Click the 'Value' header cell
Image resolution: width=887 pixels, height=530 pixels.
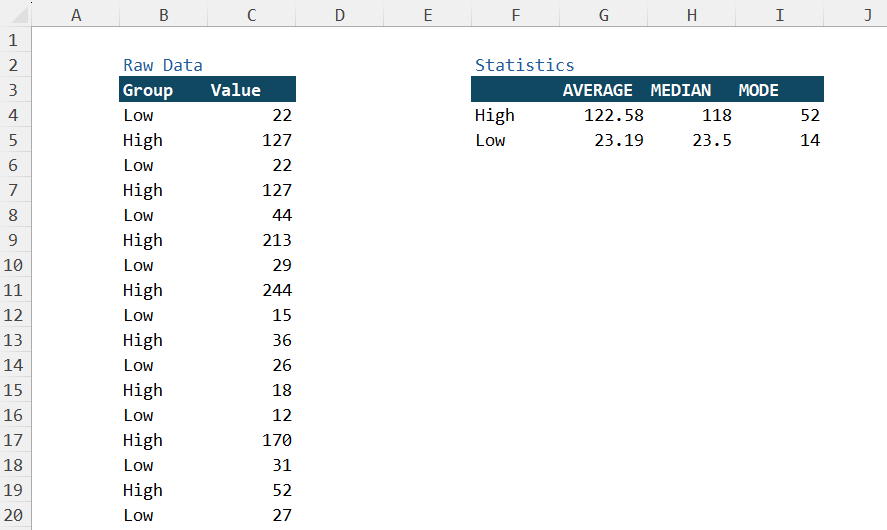pos(252,90)
